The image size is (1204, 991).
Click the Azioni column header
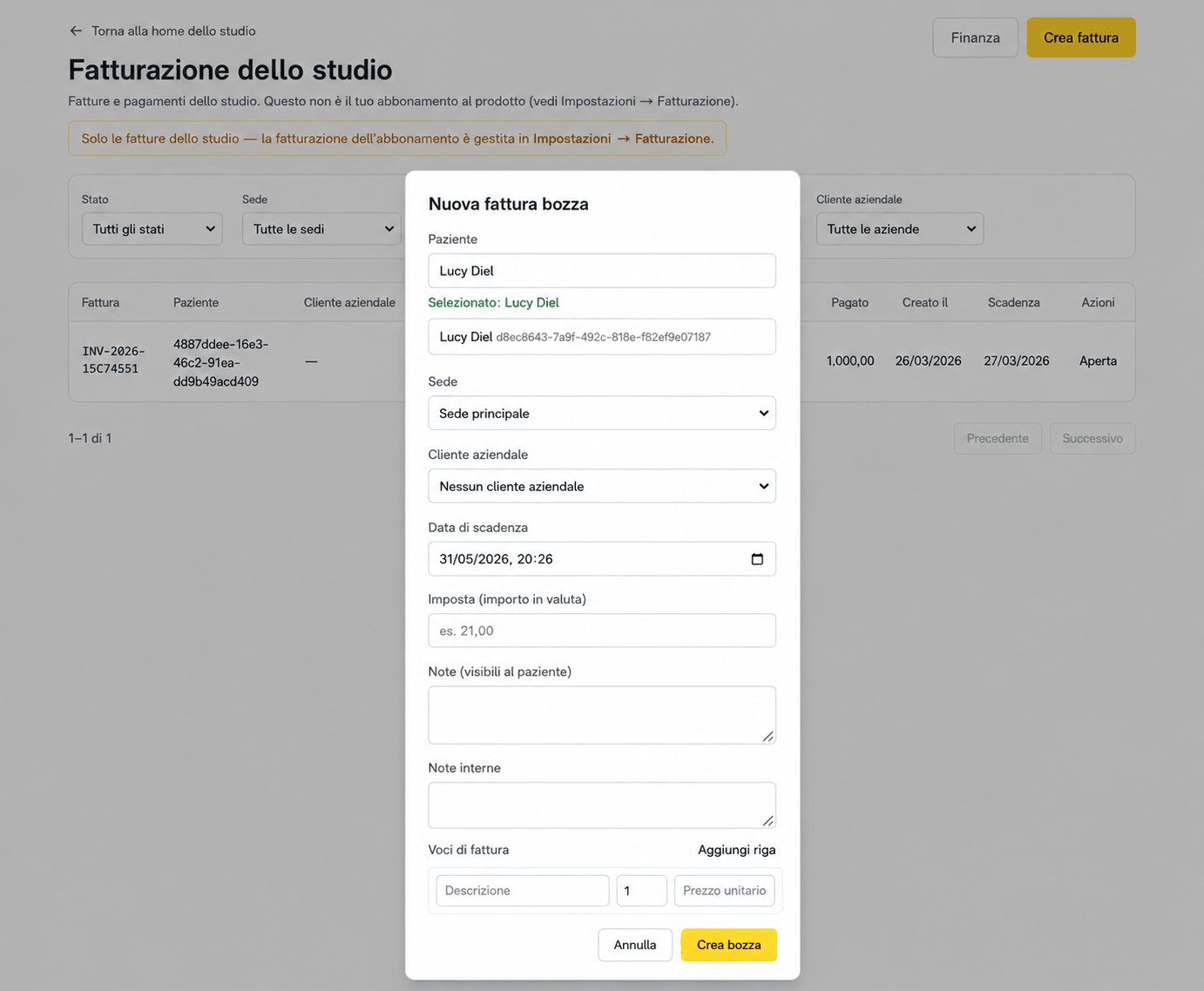pos(1098,302)
